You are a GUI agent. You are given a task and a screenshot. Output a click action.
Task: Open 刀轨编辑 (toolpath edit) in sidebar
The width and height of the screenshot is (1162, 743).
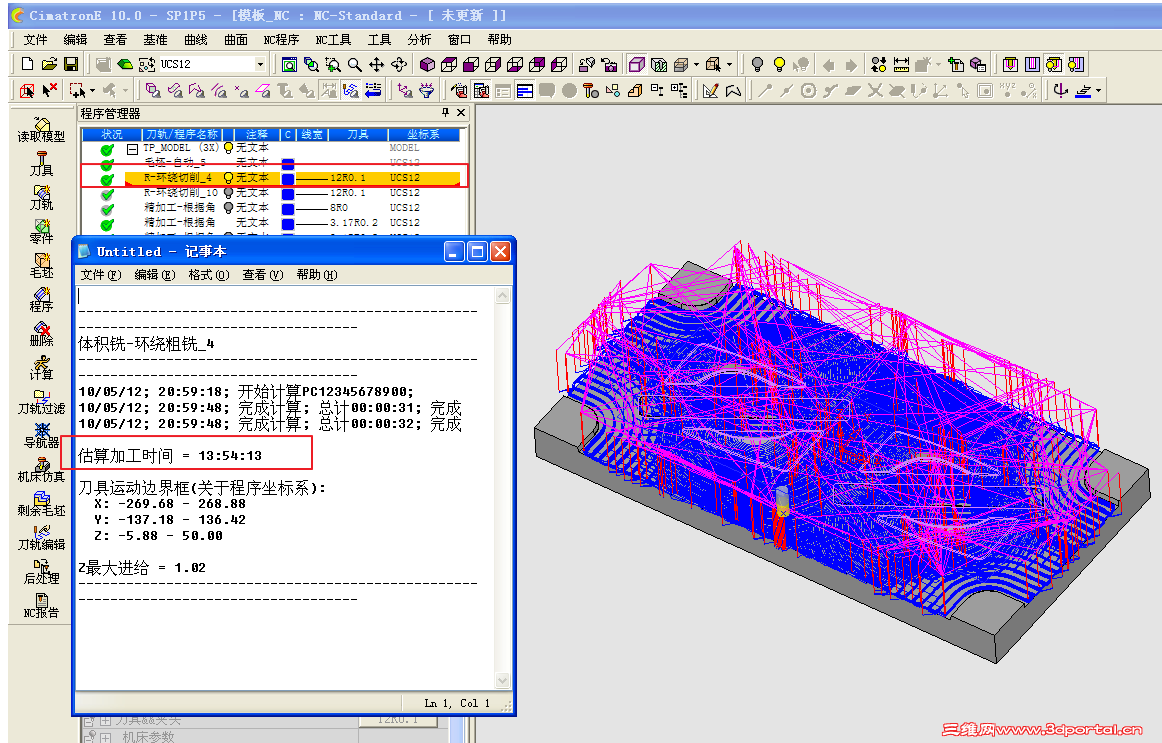point(42,538)
